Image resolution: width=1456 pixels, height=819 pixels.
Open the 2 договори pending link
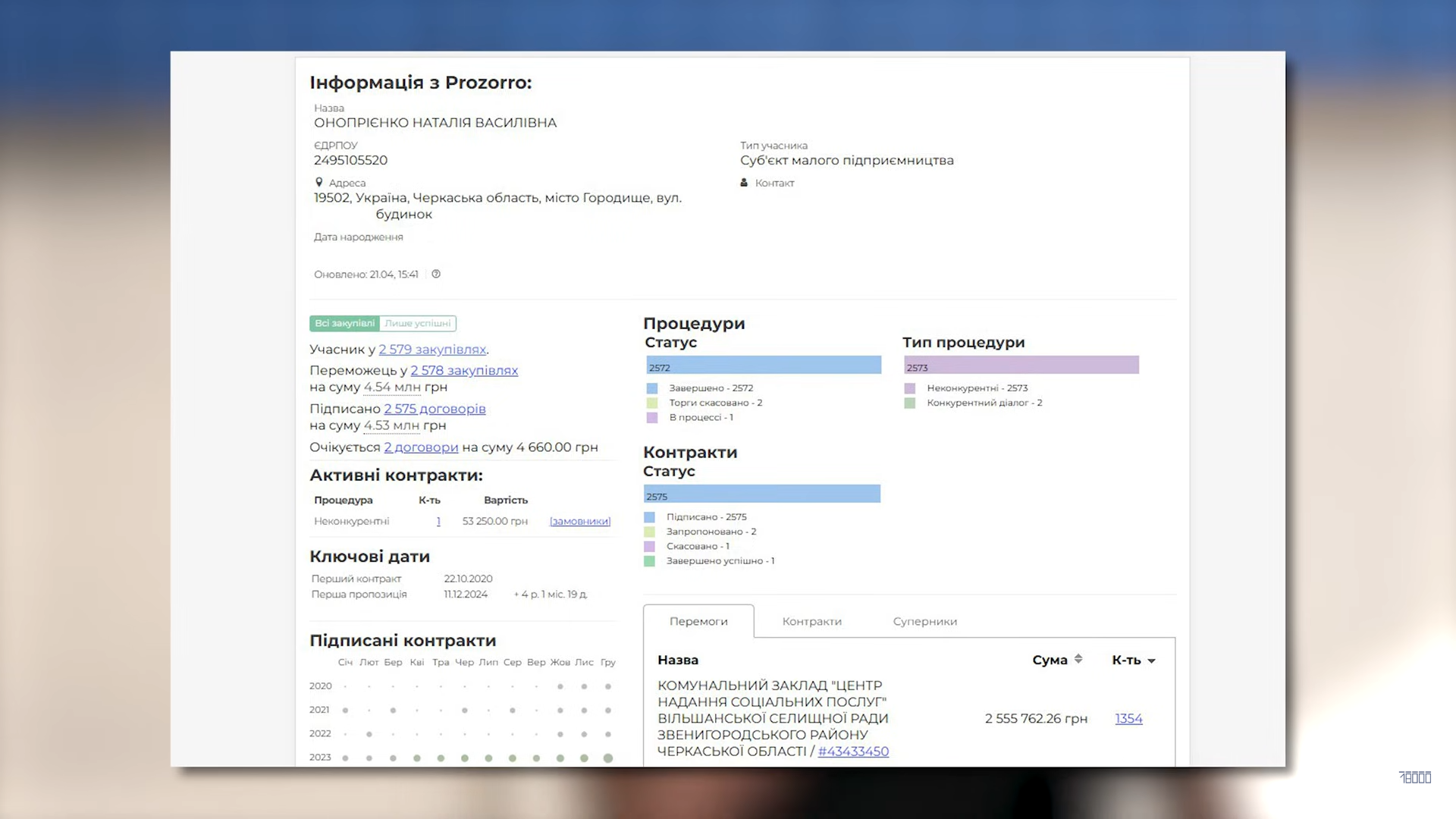421,447
